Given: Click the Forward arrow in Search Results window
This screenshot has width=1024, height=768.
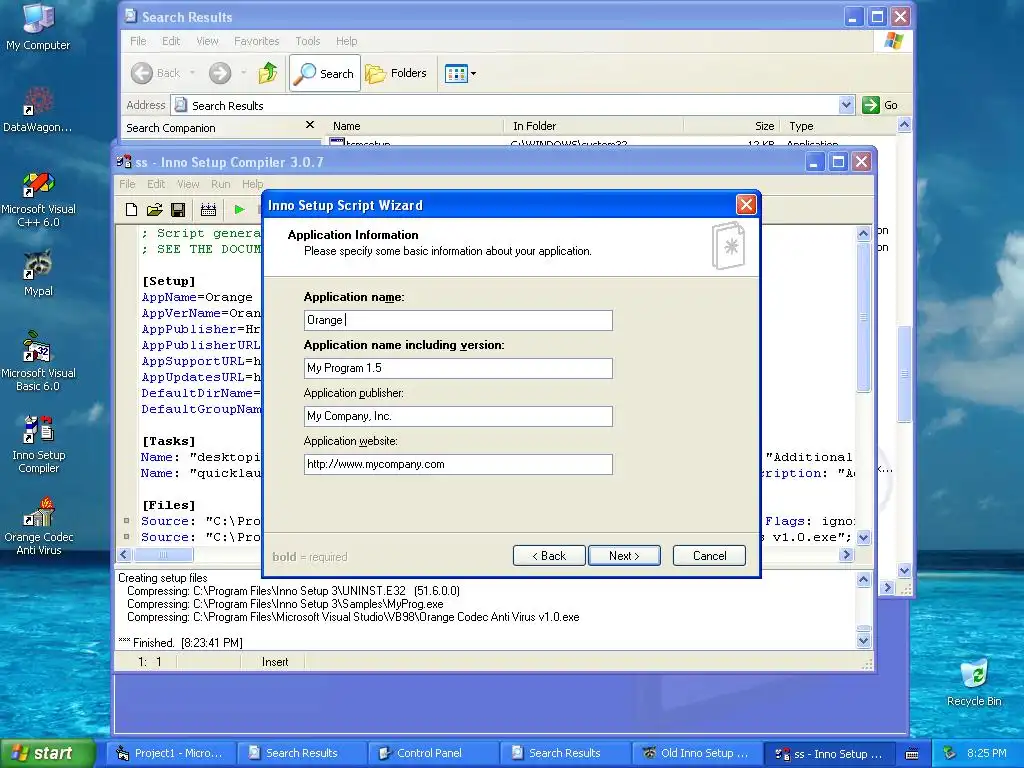Looking at the screenshot, I should [220, 73].
